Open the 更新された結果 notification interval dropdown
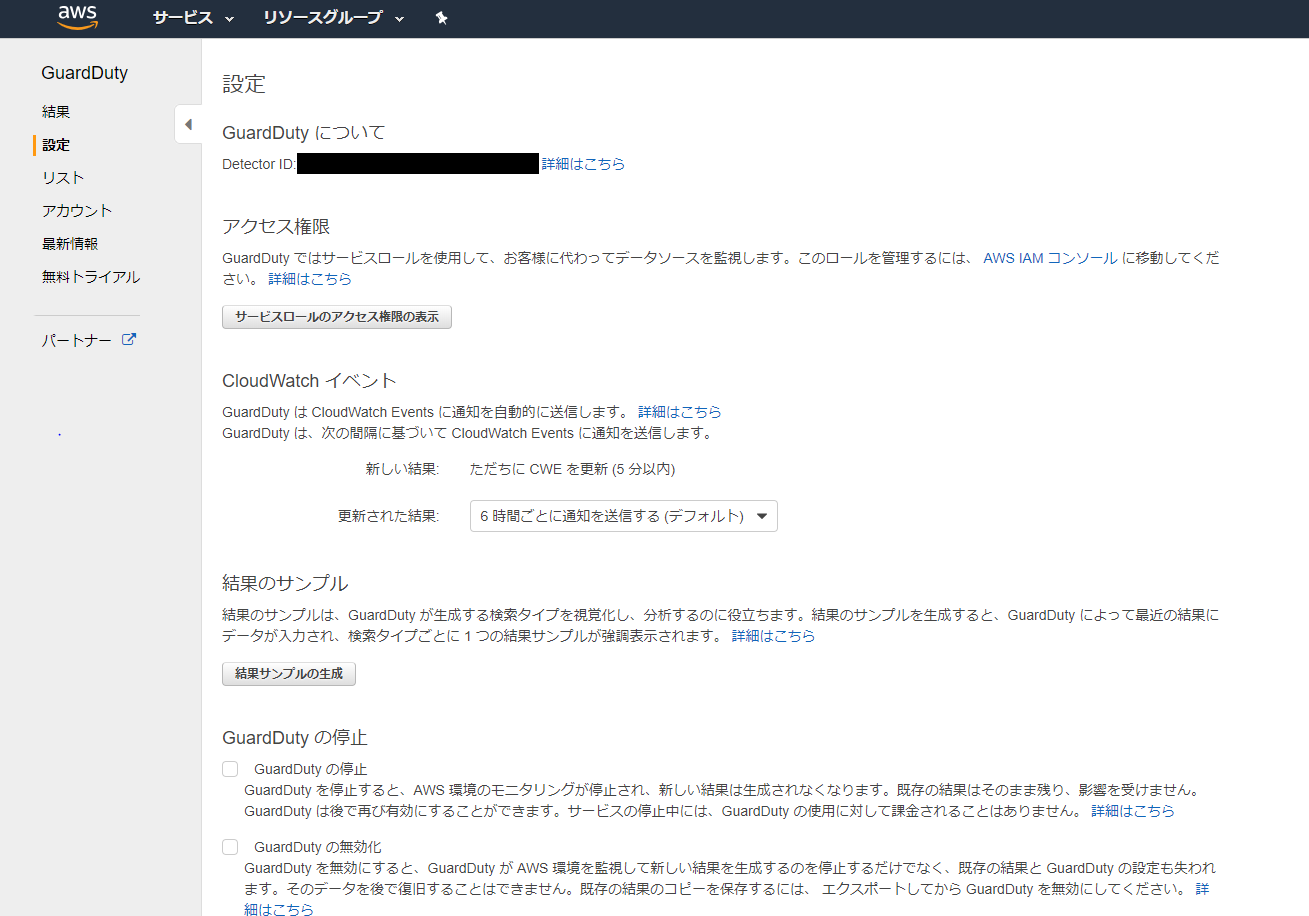 pos(623,516)
